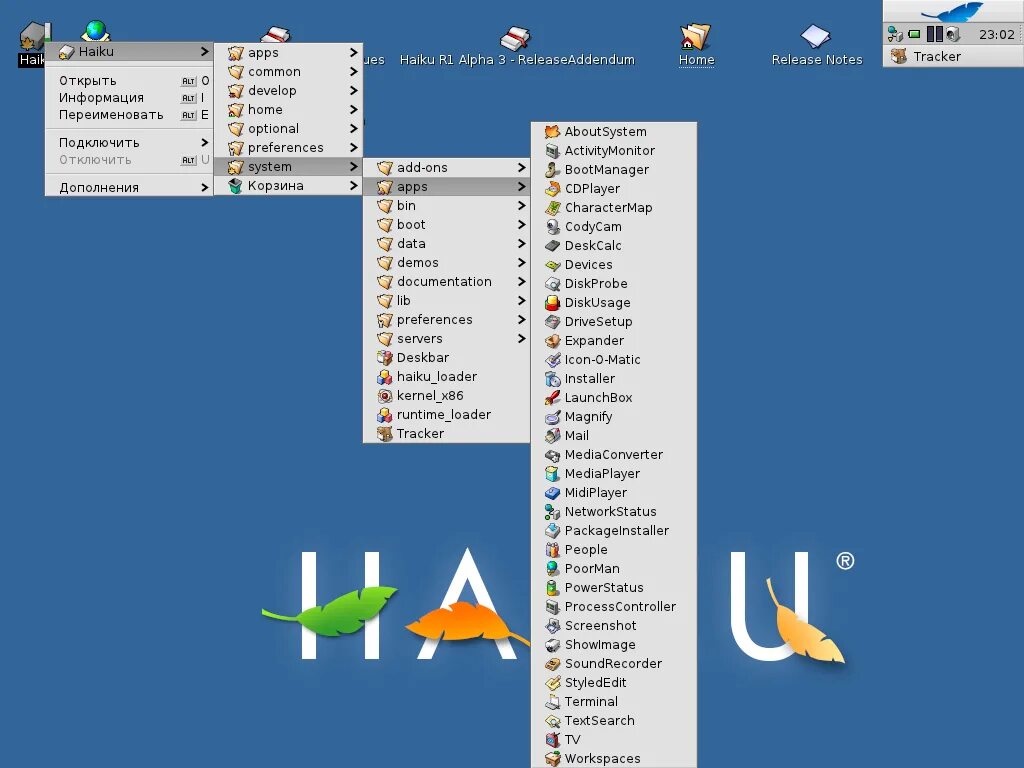This screenshot has height=768, width=1024.
Task: Click ProcessController tray icon
Action: click(x=935, y=34)
